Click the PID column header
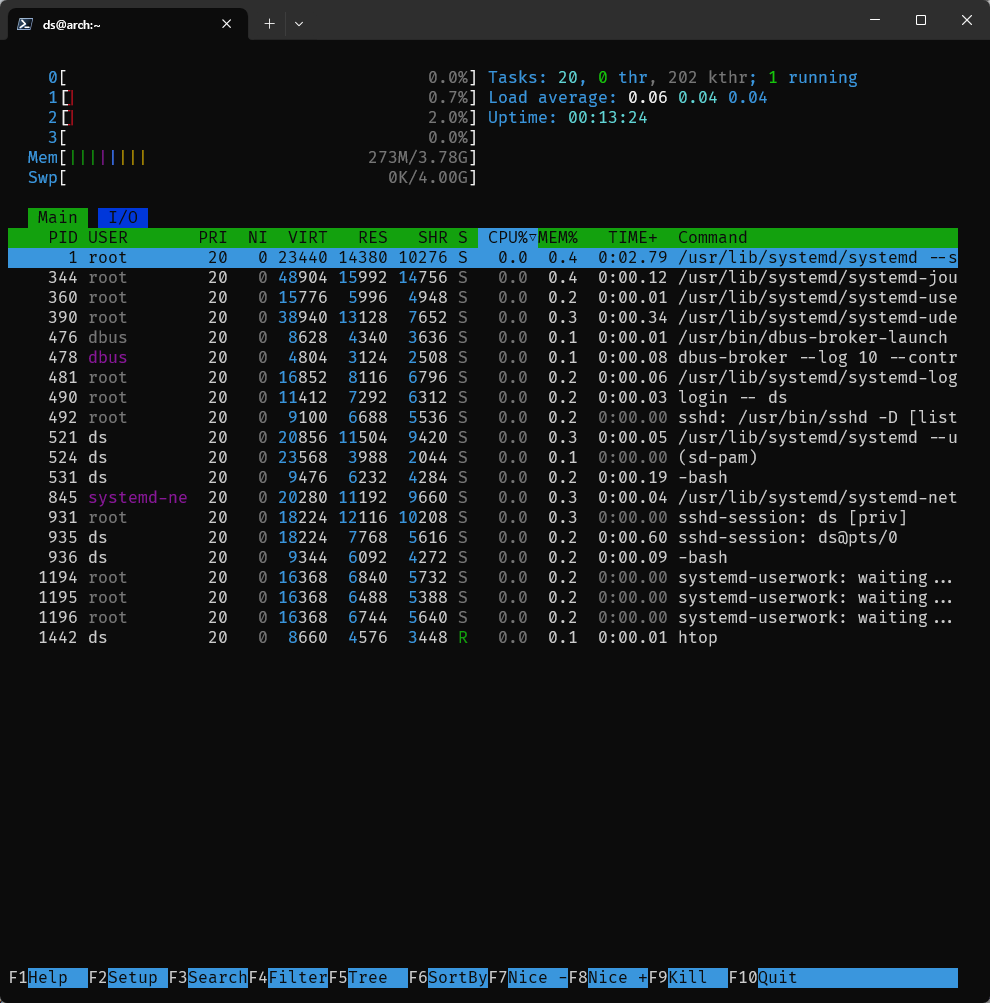Image resolution: width=990 pixels, height=1003 pixels. (63, 237)
